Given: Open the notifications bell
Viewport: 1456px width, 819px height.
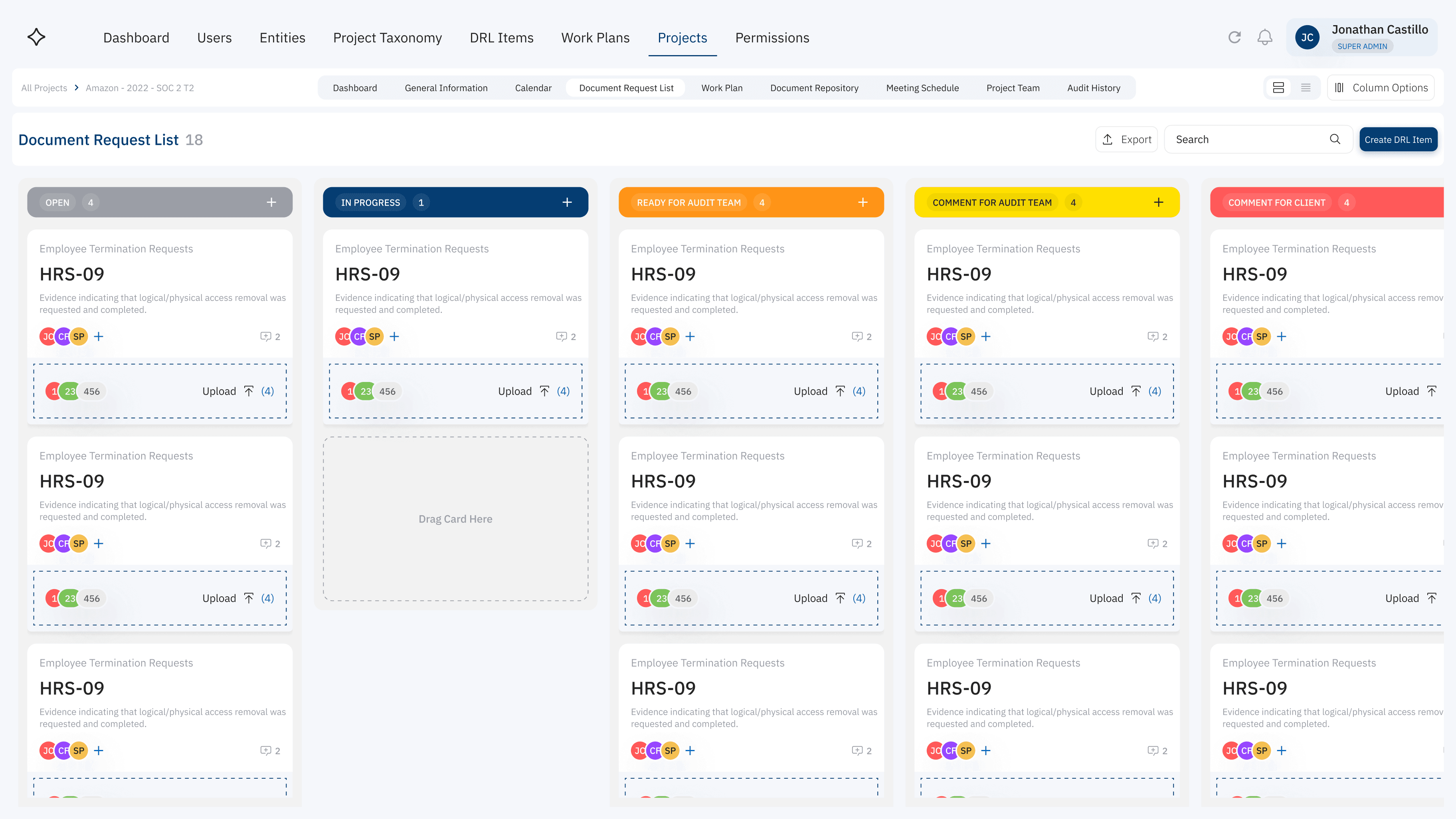Looking at the screenshot, I should click(x=1264, y=37).
